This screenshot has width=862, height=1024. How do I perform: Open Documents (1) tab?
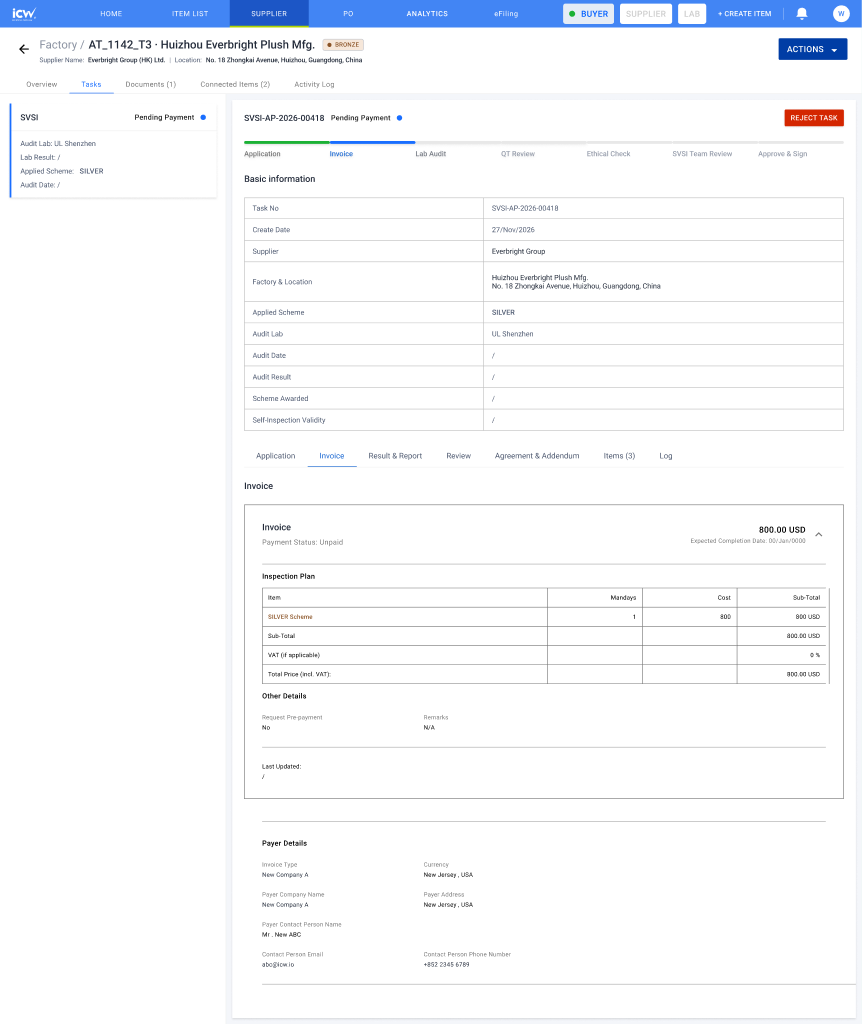pos(151,84)
